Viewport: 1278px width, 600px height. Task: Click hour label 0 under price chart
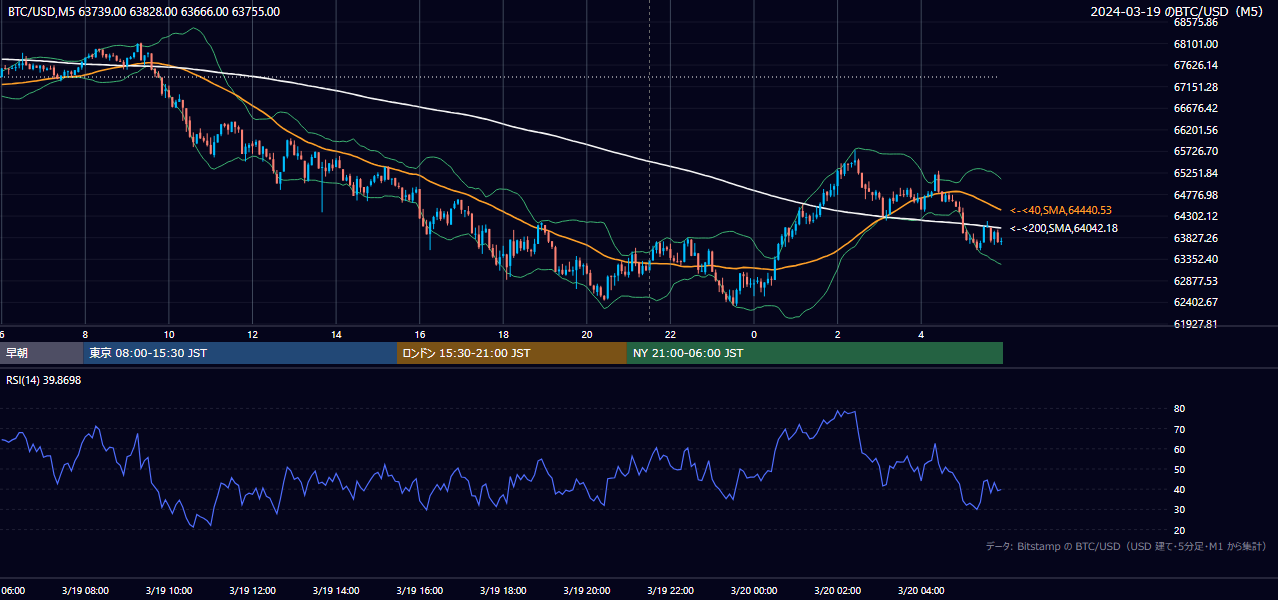tap(754, 334)
